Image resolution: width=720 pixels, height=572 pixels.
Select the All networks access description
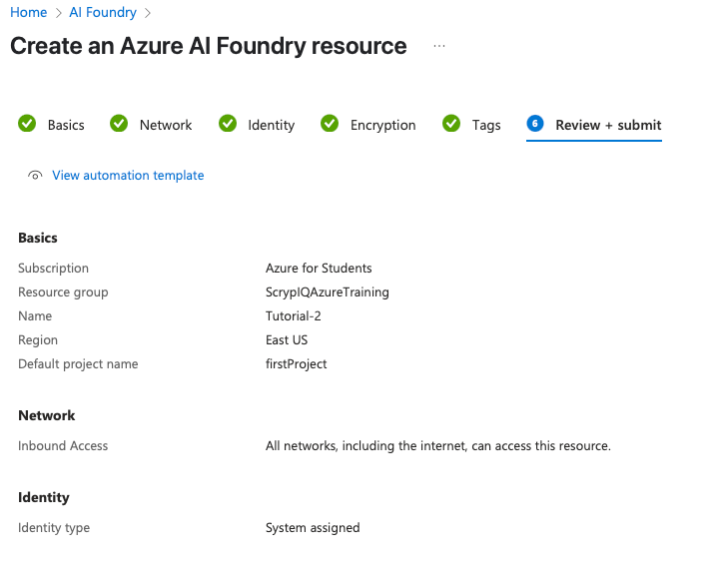pos(438,446)
